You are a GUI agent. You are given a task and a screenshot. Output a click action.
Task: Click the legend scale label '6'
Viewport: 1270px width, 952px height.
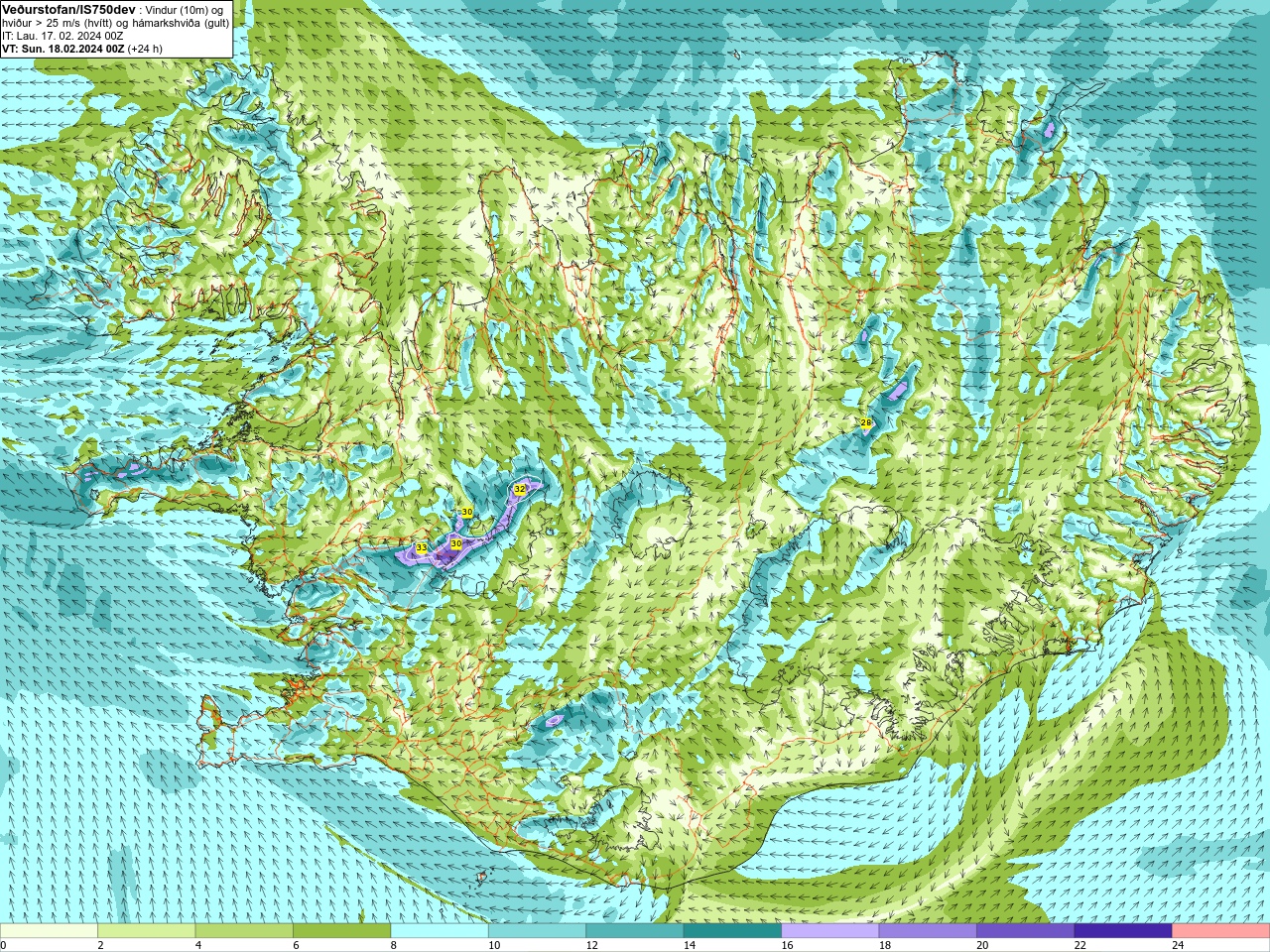tap(296, 945)
